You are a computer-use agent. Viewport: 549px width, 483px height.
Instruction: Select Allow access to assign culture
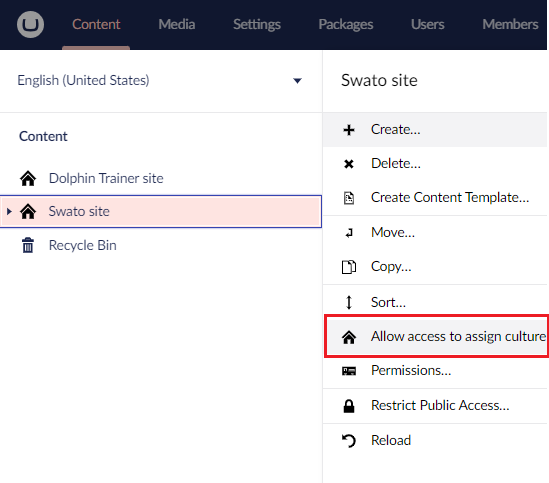pyautogui.click(x=436, y=337)
